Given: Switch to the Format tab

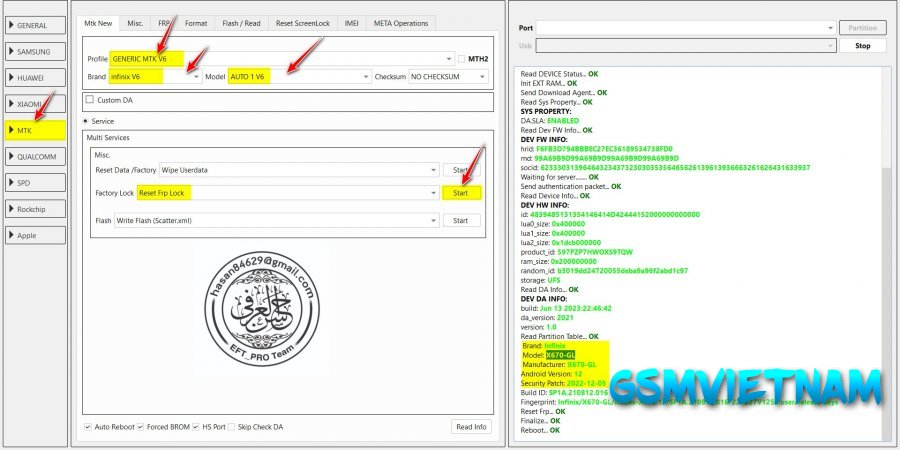Looking at the screenshot, I should click(x=196, y=24).
